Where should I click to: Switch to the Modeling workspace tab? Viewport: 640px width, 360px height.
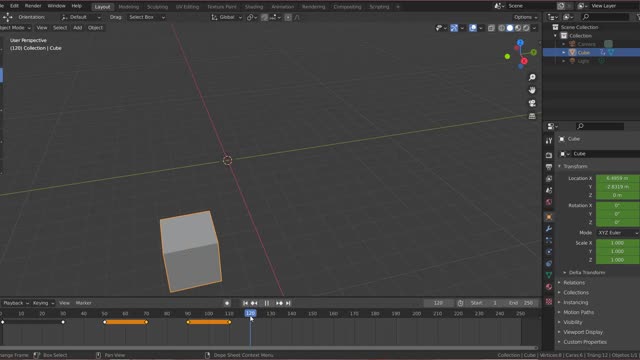pos(128,7)
